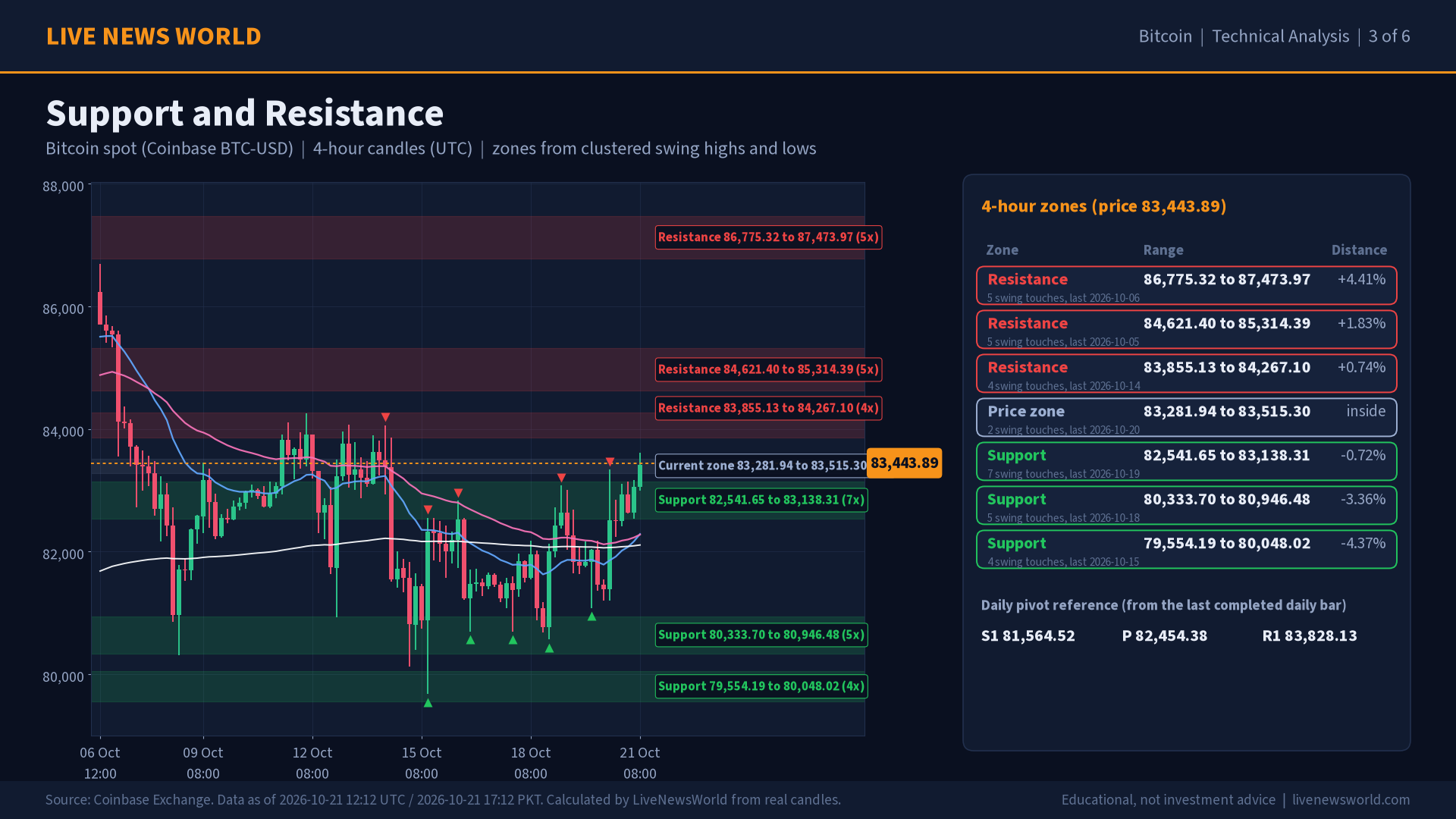
Task: Select the Support row with distance -3.36%
Action: pyautogui.click(x=1186, y=506)
